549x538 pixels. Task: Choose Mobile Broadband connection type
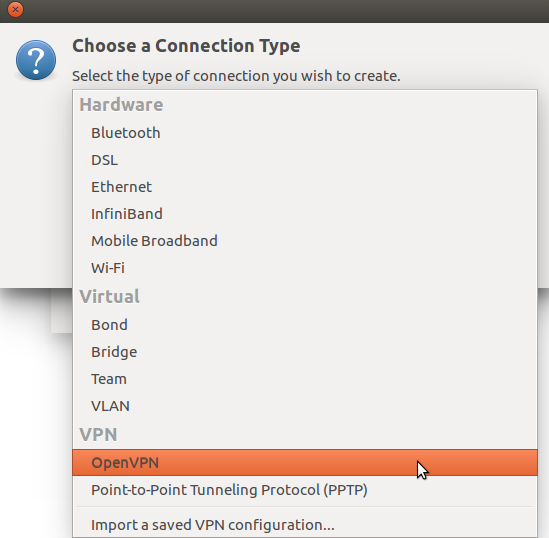coord(305,241)
